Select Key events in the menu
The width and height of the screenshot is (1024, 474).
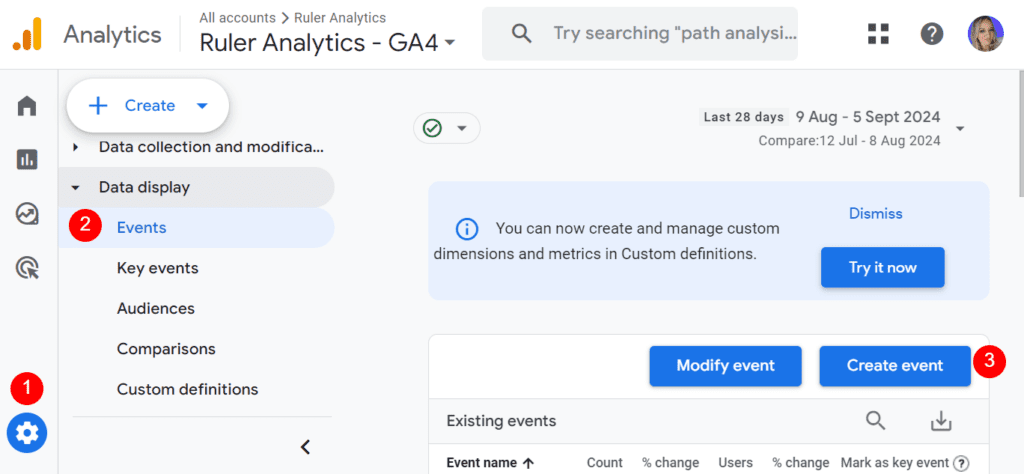click(x=157, y=268)
